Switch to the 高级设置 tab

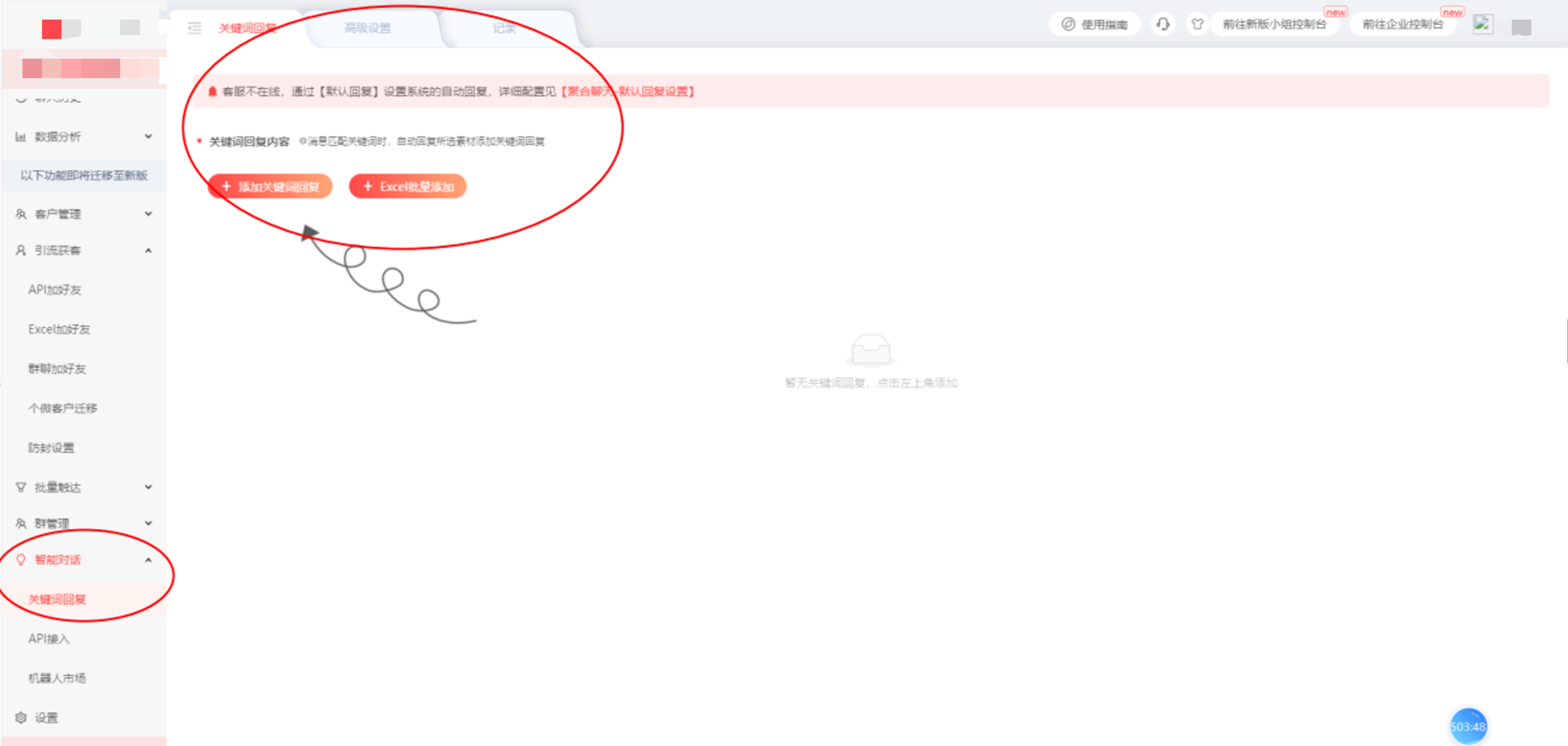coord(367,28)
